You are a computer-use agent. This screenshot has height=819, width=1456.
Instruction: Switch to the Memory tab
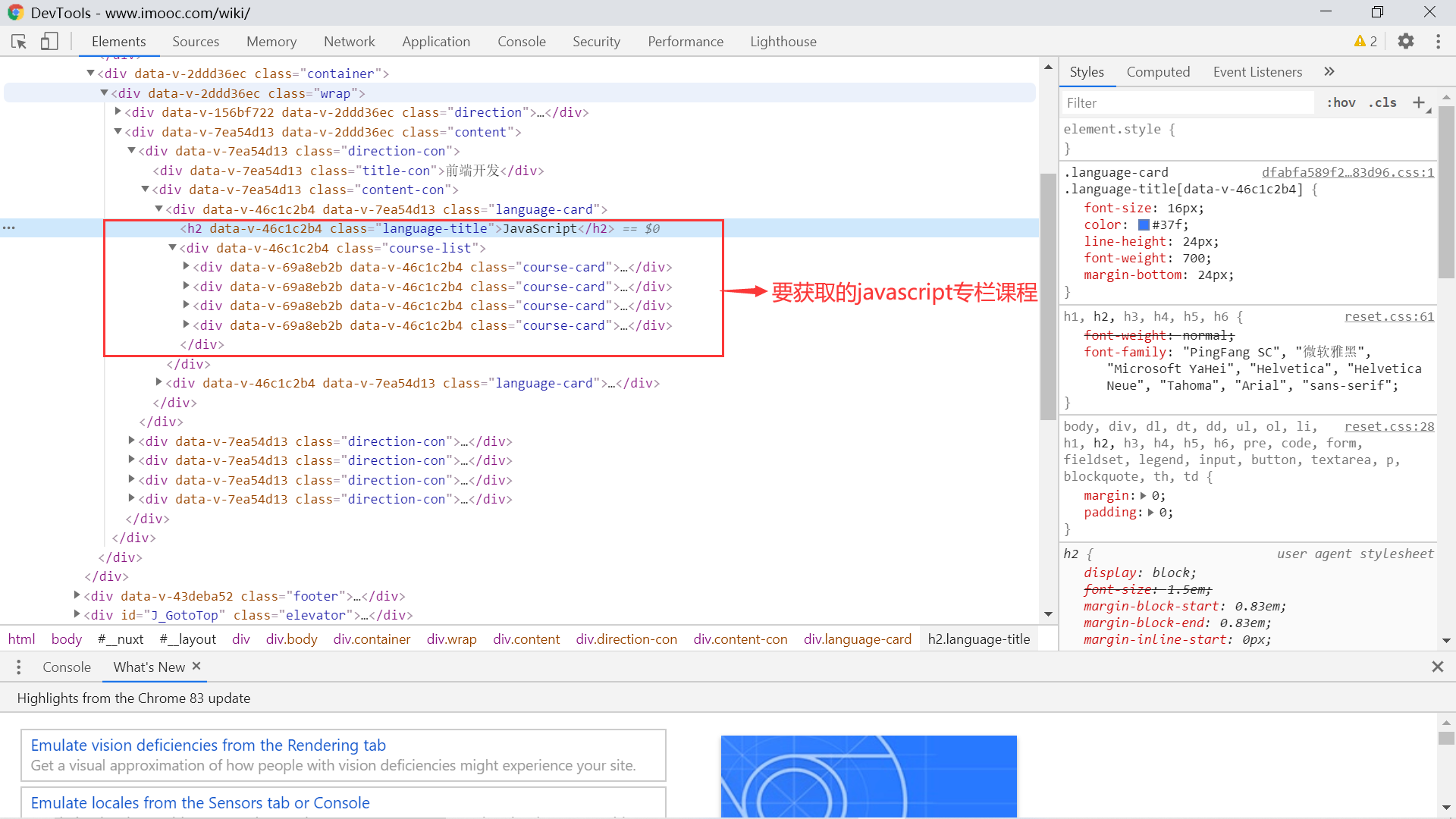271,42
